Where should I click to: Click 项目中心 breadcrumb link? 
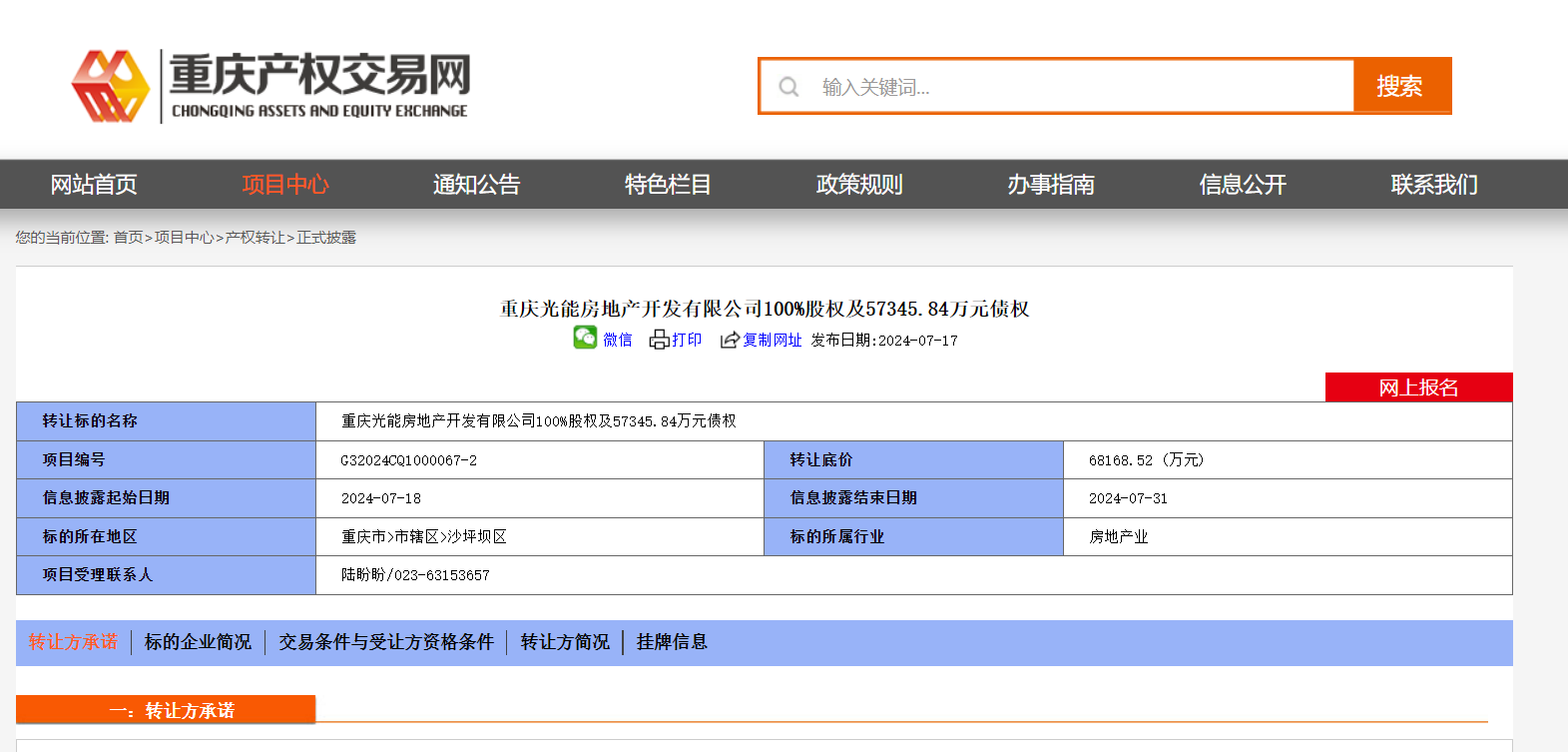coord(185,238)
